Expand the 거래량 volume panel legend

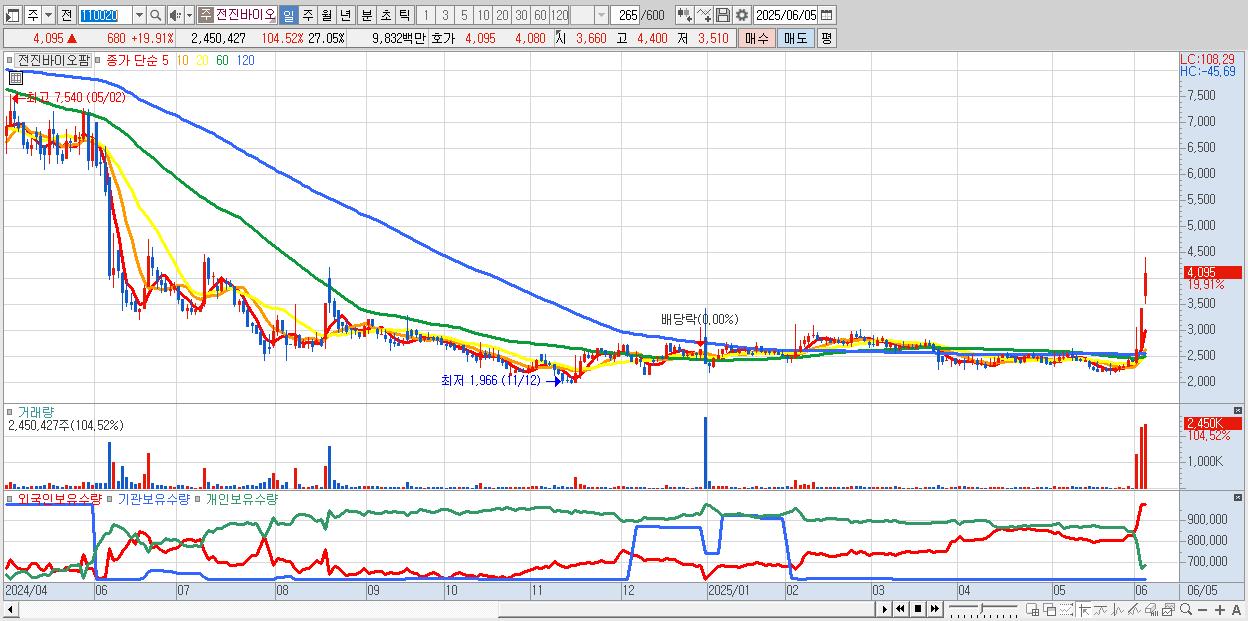(x=10, y=411)
